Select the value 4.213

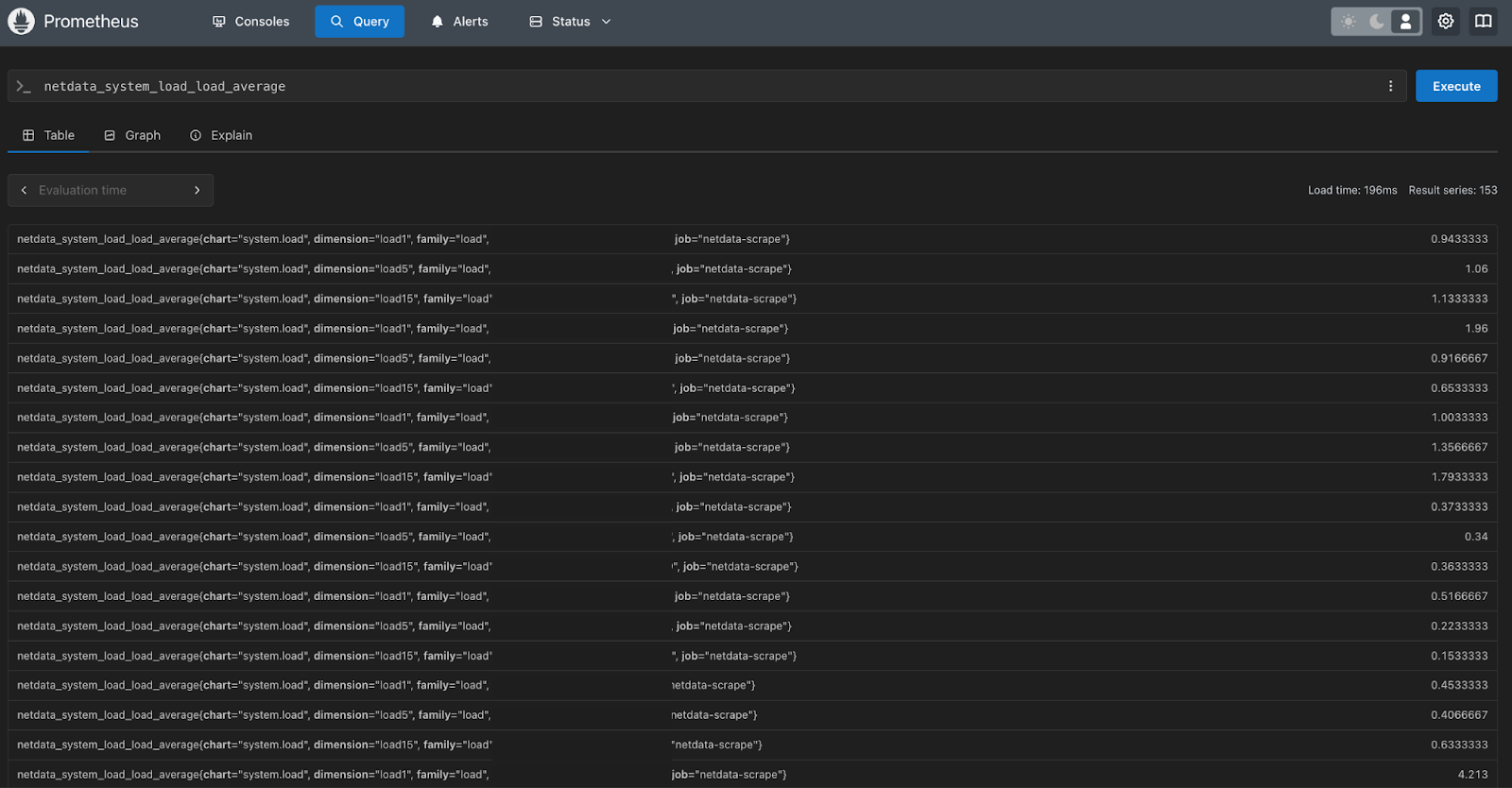tap(1472, 775)
